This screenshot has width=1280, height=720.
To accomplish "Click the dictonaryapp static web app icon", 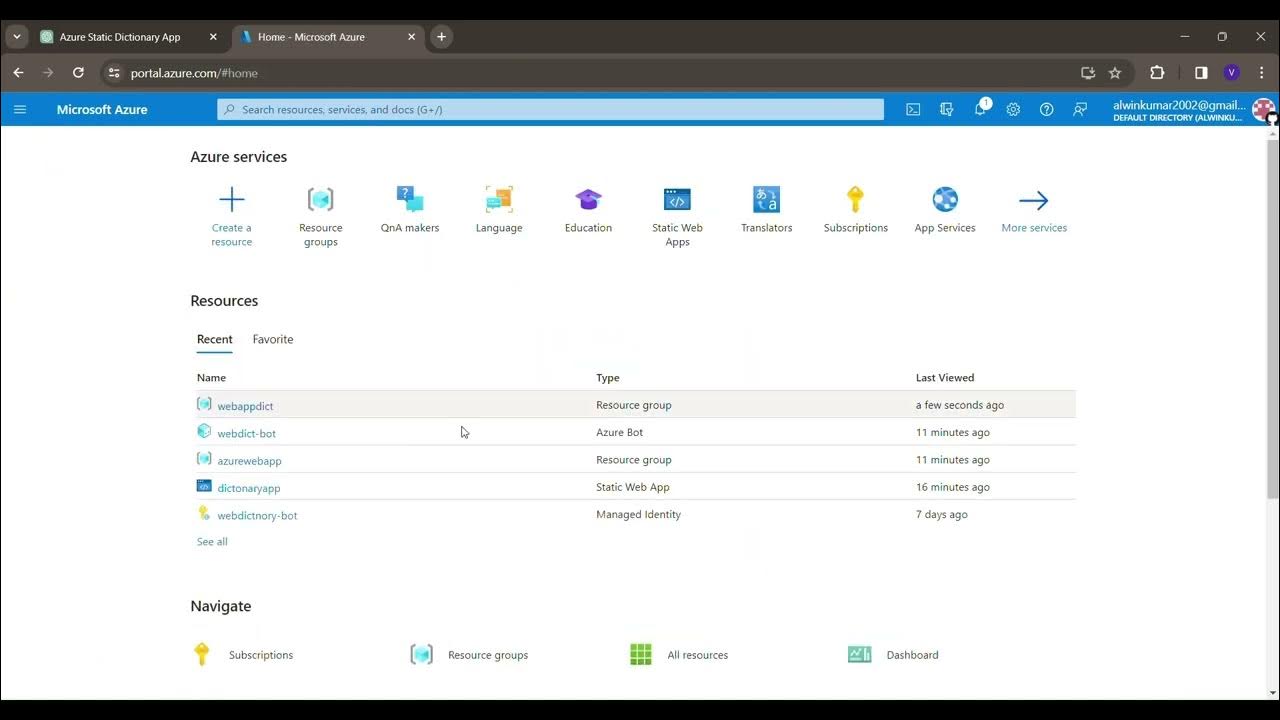I will pyautogui.click(x=204, y=486).
